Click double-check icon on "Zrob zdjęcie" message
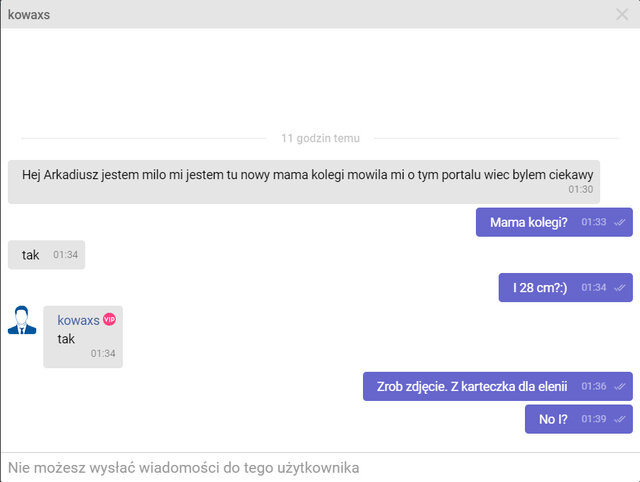Screen dimensions: 640x482 coord(620,386)
